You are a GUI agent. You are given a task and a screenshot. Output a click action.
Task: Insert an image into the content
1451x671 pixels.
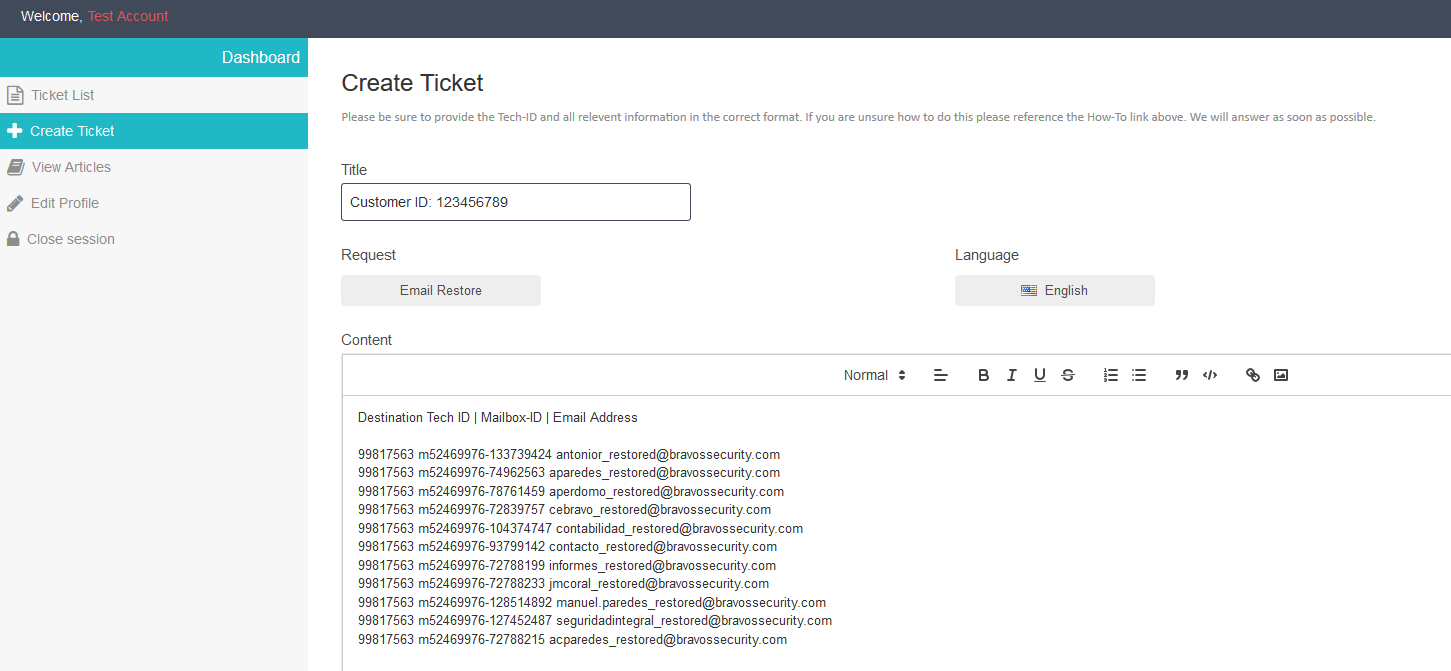point(1280,375)
